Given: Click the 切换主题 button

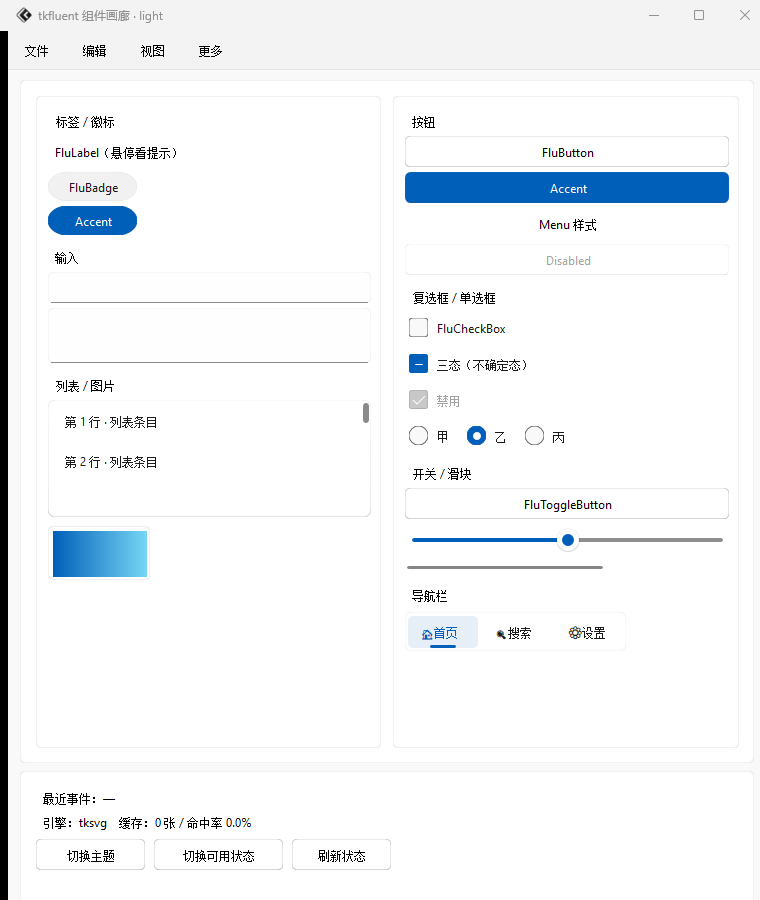Looking at the screenshot, I should [x=91, y=855].
